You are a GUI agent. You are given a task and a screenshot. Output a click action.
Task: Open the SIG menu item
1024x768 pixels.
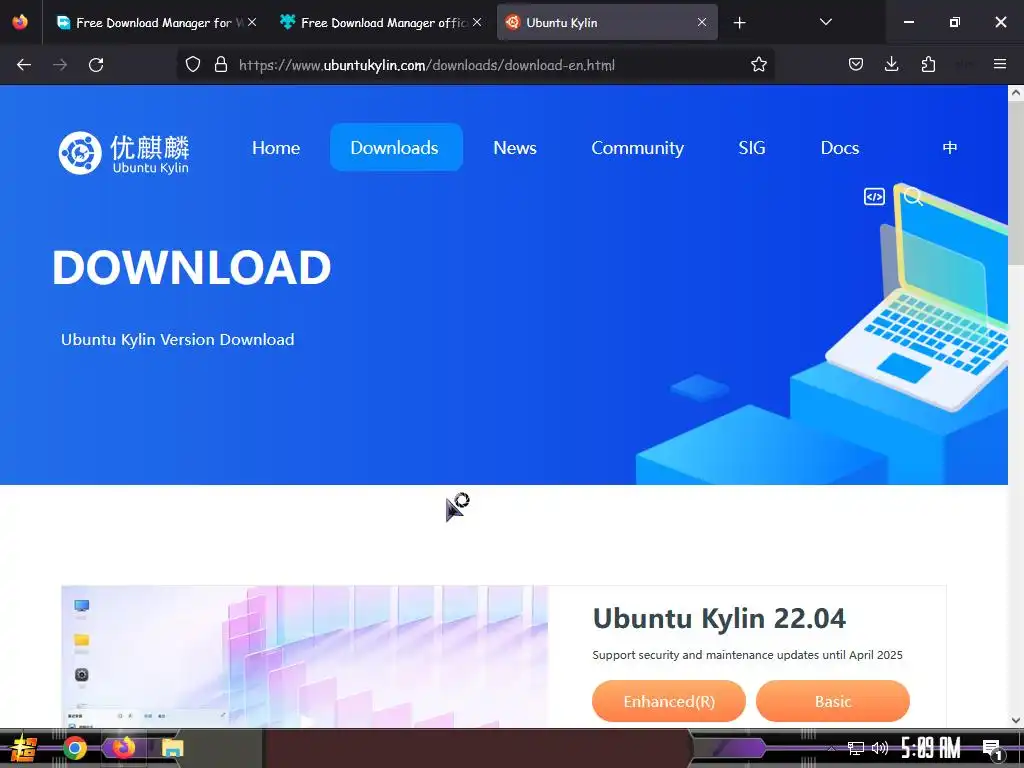752,148
